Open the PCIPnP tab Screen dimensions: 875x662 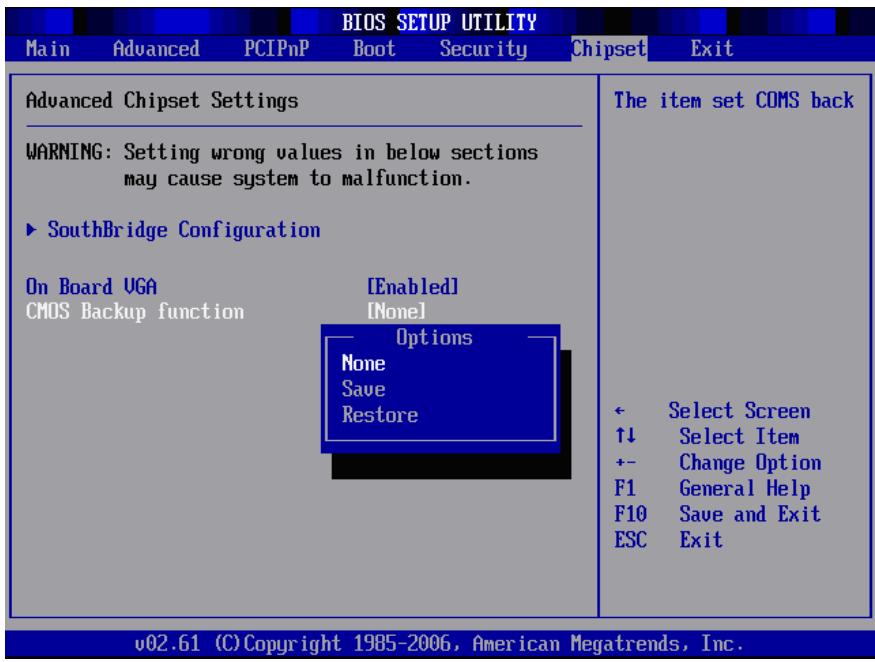(x=276, y=49)
